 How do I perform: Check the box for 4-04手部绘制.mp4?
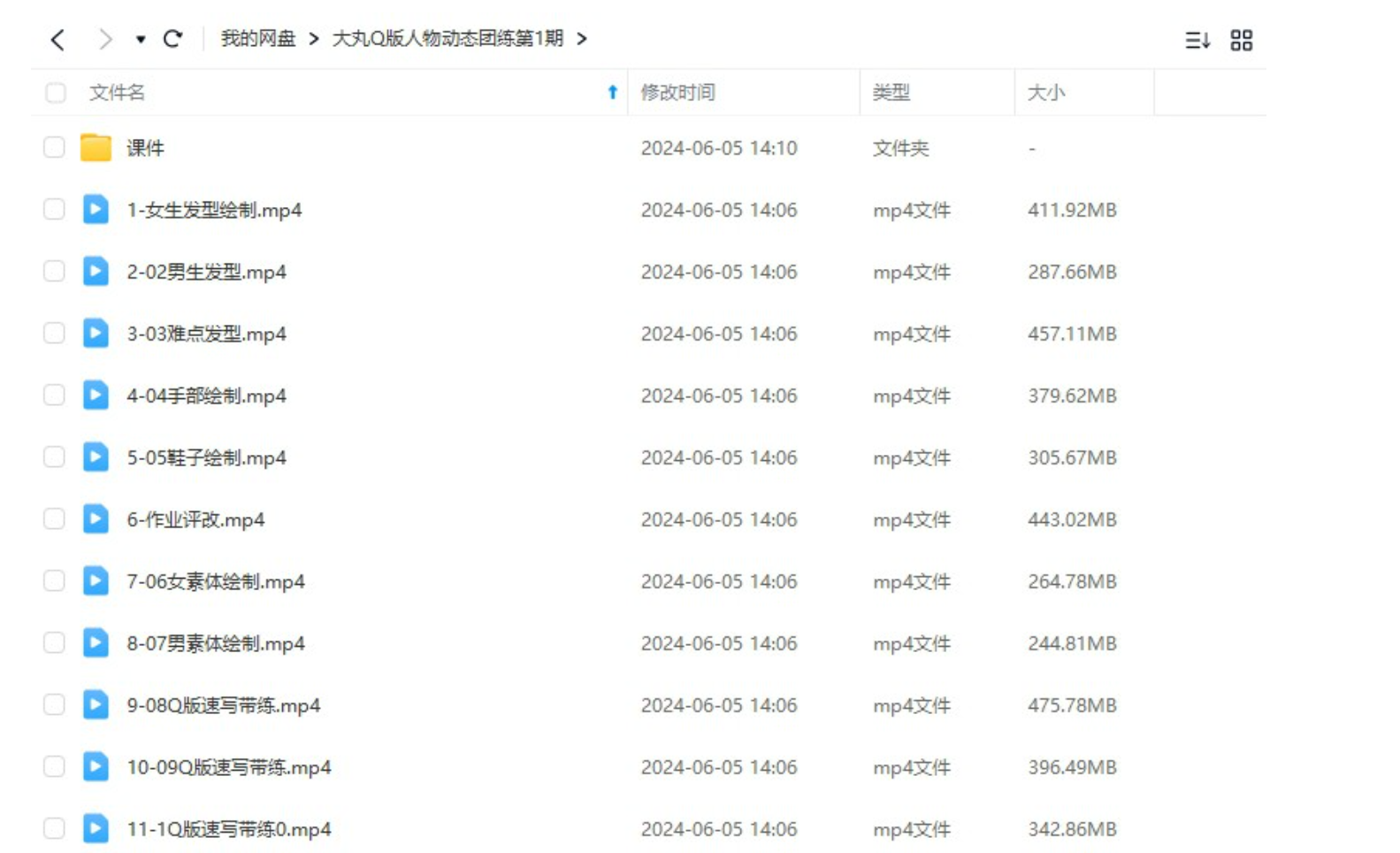click(x=55, y=395)
